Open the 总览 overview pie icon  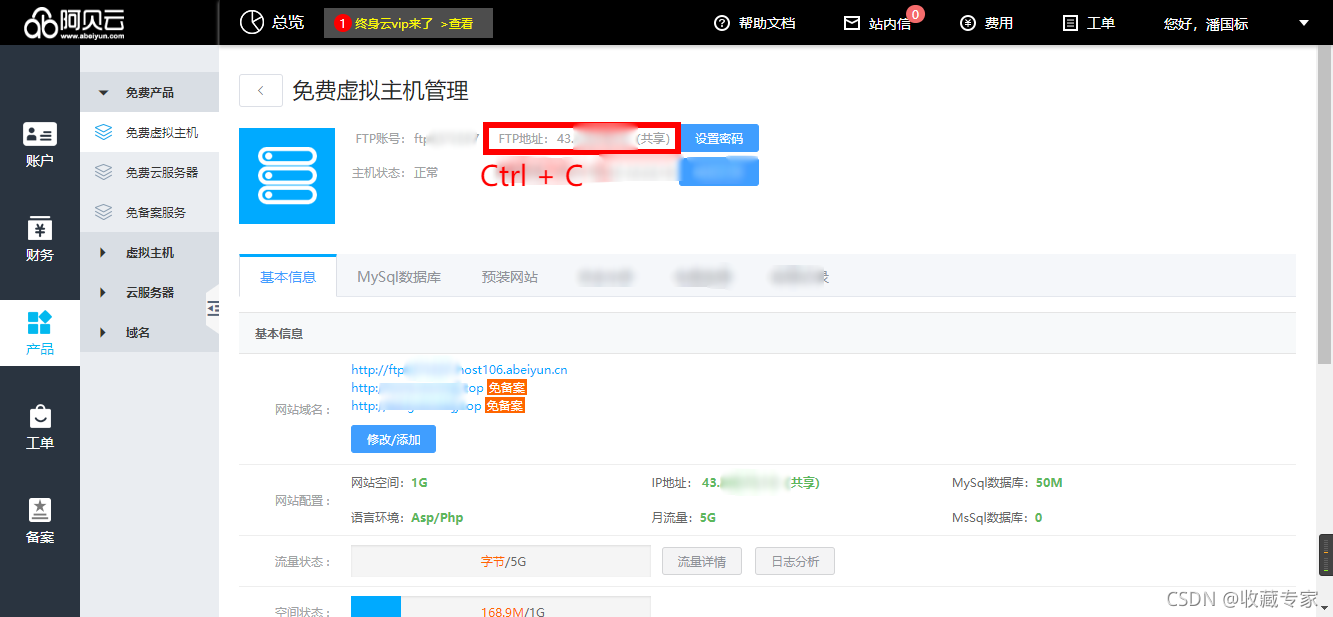tap(252, 22)
